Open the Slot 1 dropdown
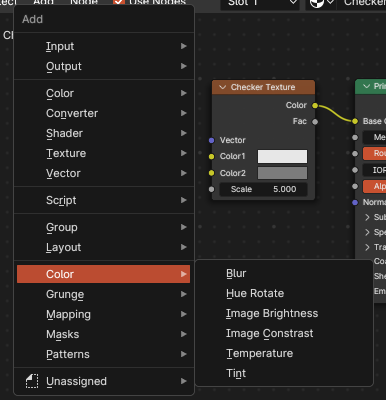 (260, 3)
